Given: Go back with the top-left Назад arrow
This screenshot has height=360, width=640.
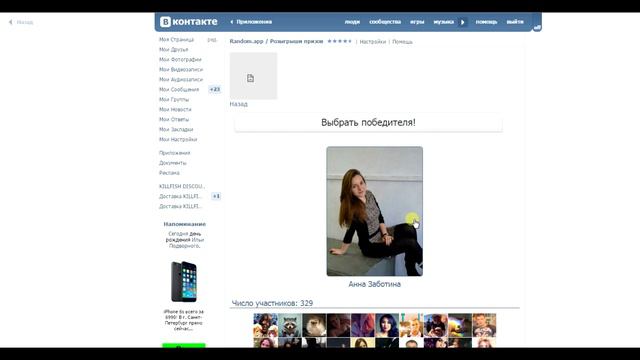Looking at the screenshot, I should pos(21,22).
